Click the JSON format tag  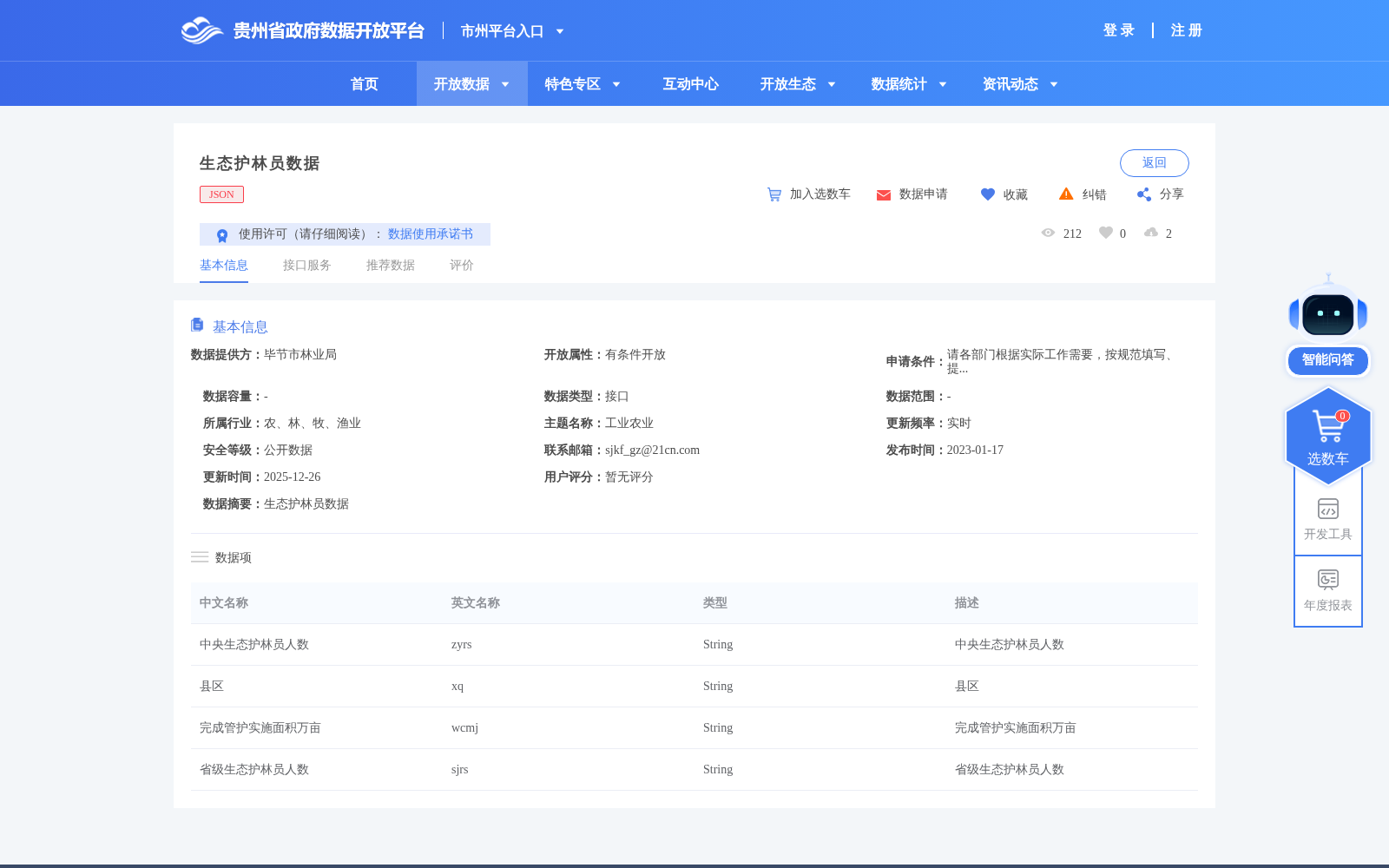221,194
